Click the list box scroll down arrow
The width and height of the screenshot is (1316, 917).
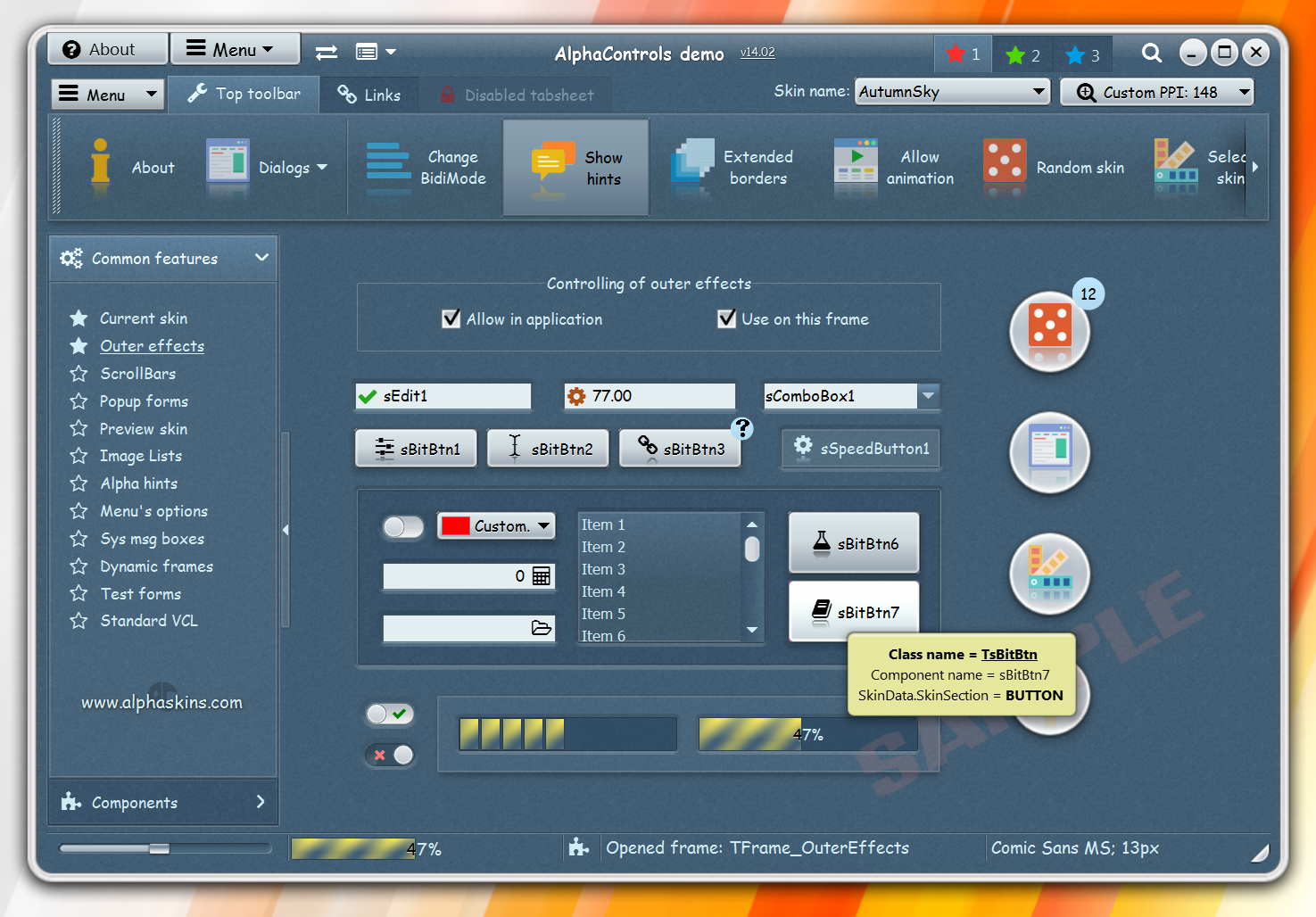[752, 630]
